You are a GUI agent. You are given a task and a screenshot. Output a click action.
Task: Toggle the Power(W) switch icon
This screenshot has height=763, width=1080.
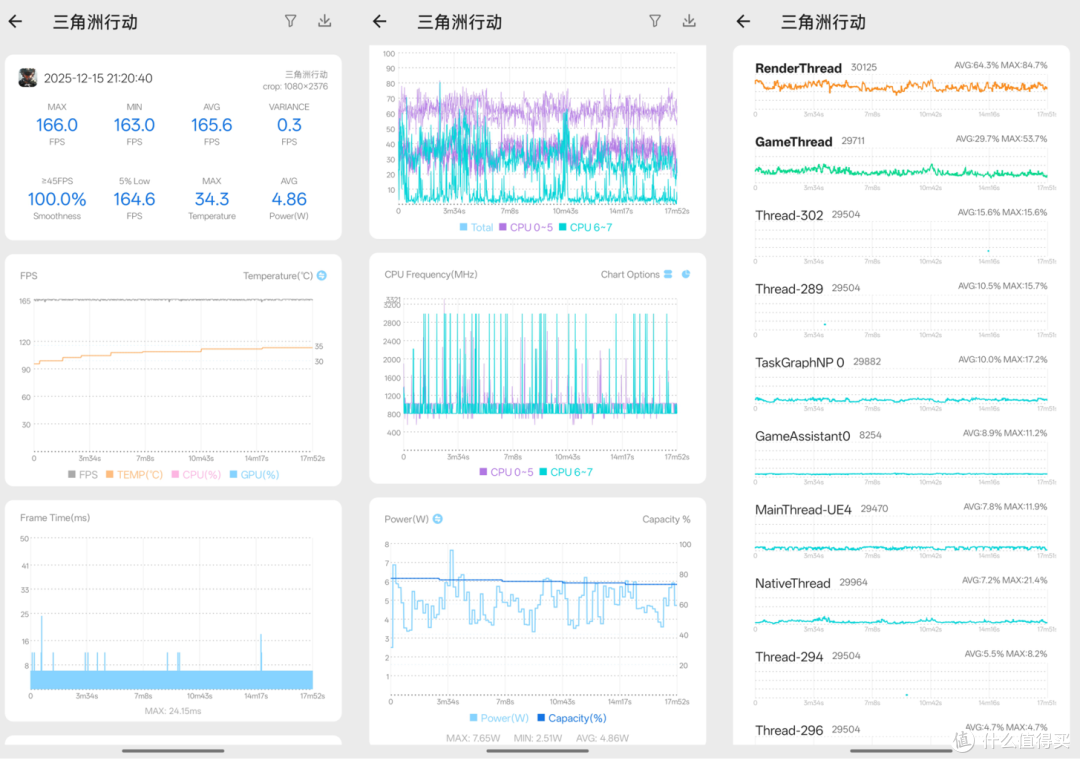[x=437, y=519]
